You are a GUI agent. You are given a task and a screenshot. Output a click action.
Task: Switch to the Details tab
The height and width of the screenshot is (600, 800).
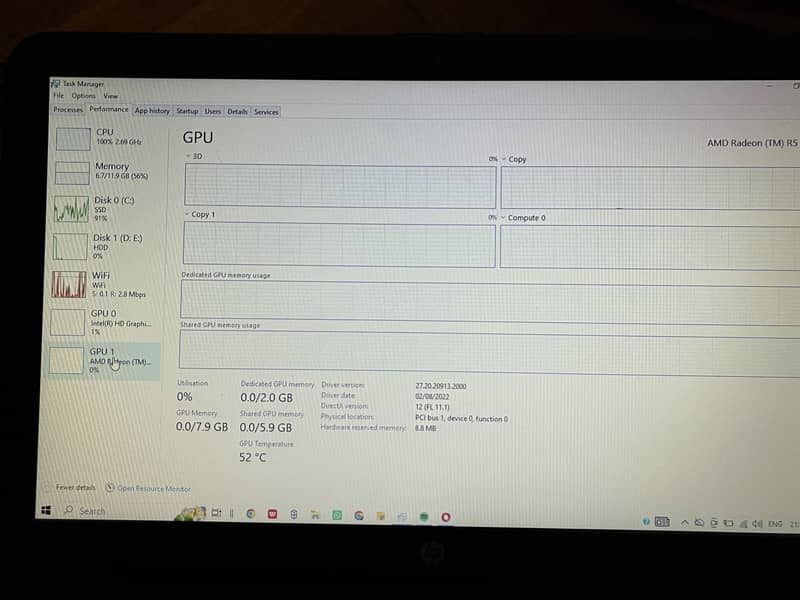237,111
